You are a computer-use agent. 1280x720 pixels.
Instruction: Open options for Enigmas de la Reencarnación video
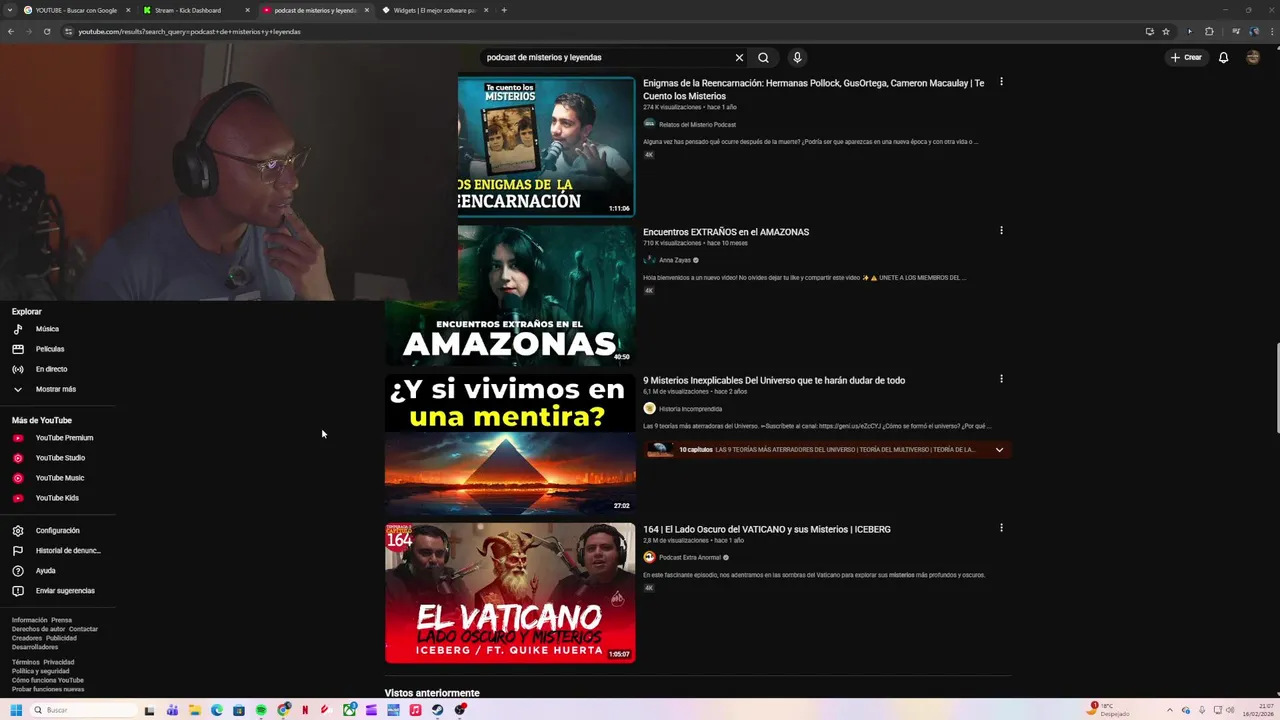tap(1001, 82)
